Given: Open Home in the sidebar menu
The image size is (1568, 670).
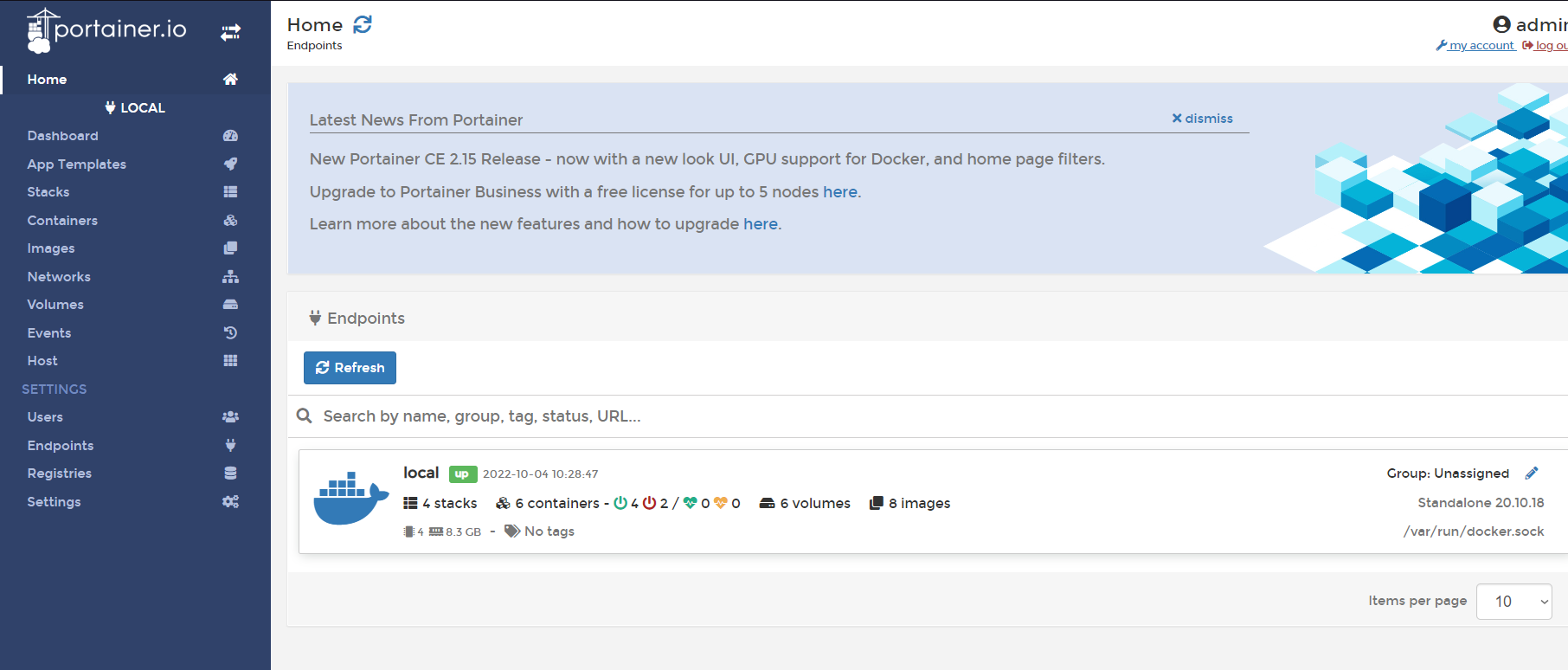Looking at the screenshot, I should tap(47, 79).
